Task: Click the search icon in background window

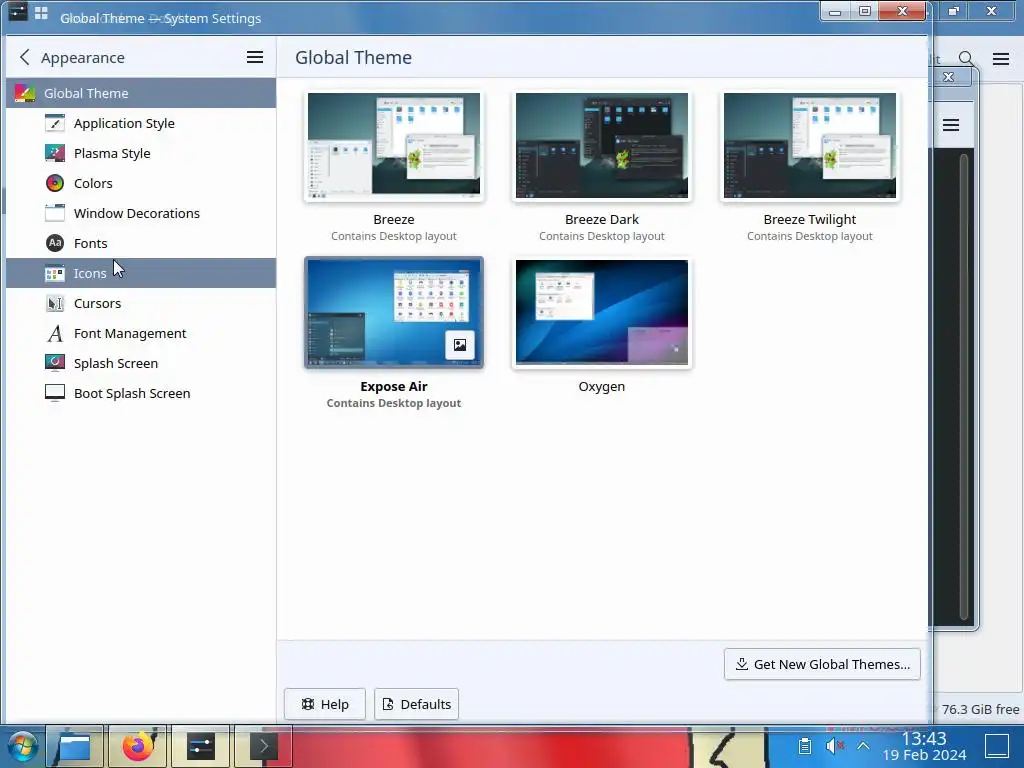Action: click(x=966, y=59)
